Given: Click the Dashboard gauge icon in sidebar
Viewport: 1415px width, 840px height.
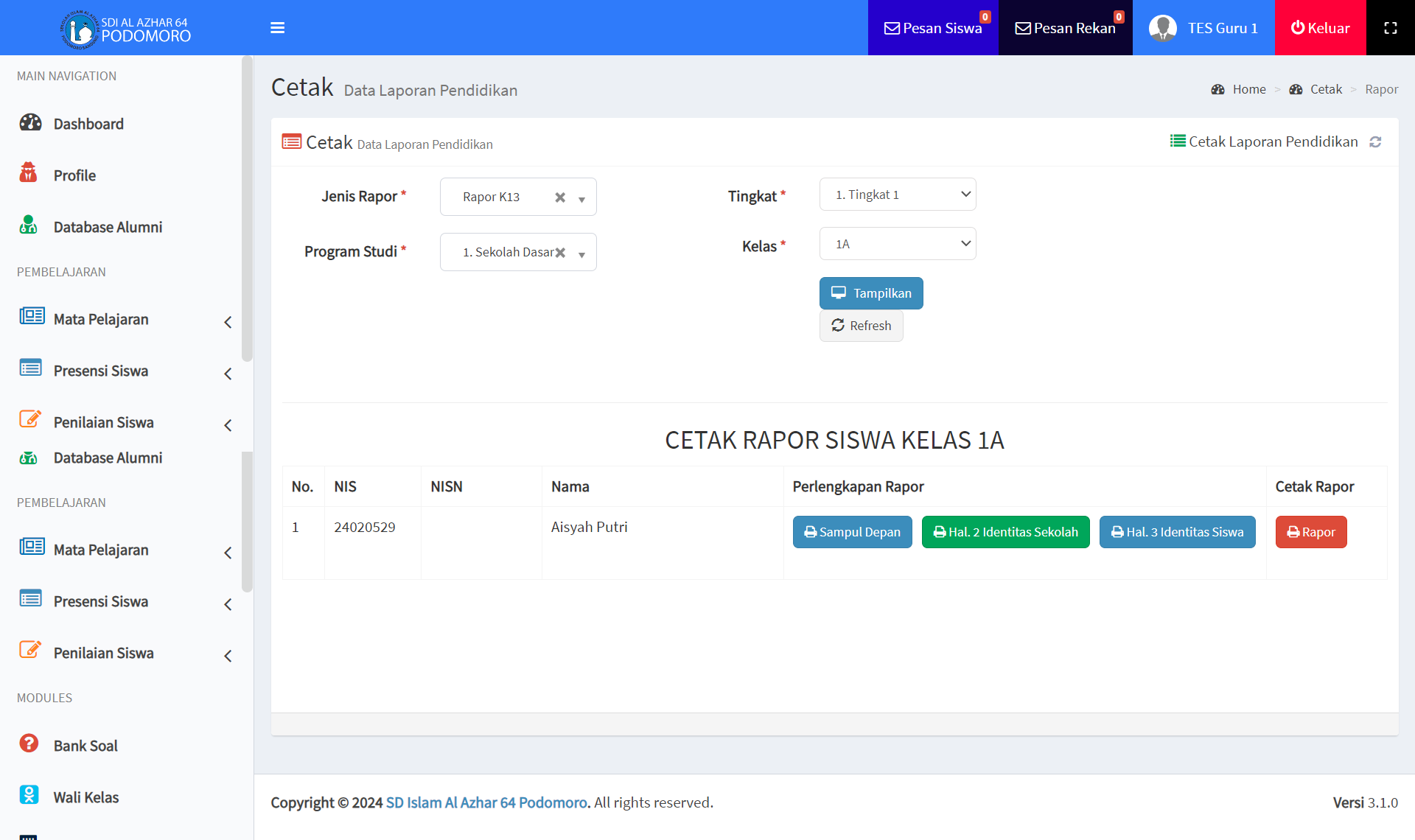Looking at the screenshot, I should click(x=30, y=122).
